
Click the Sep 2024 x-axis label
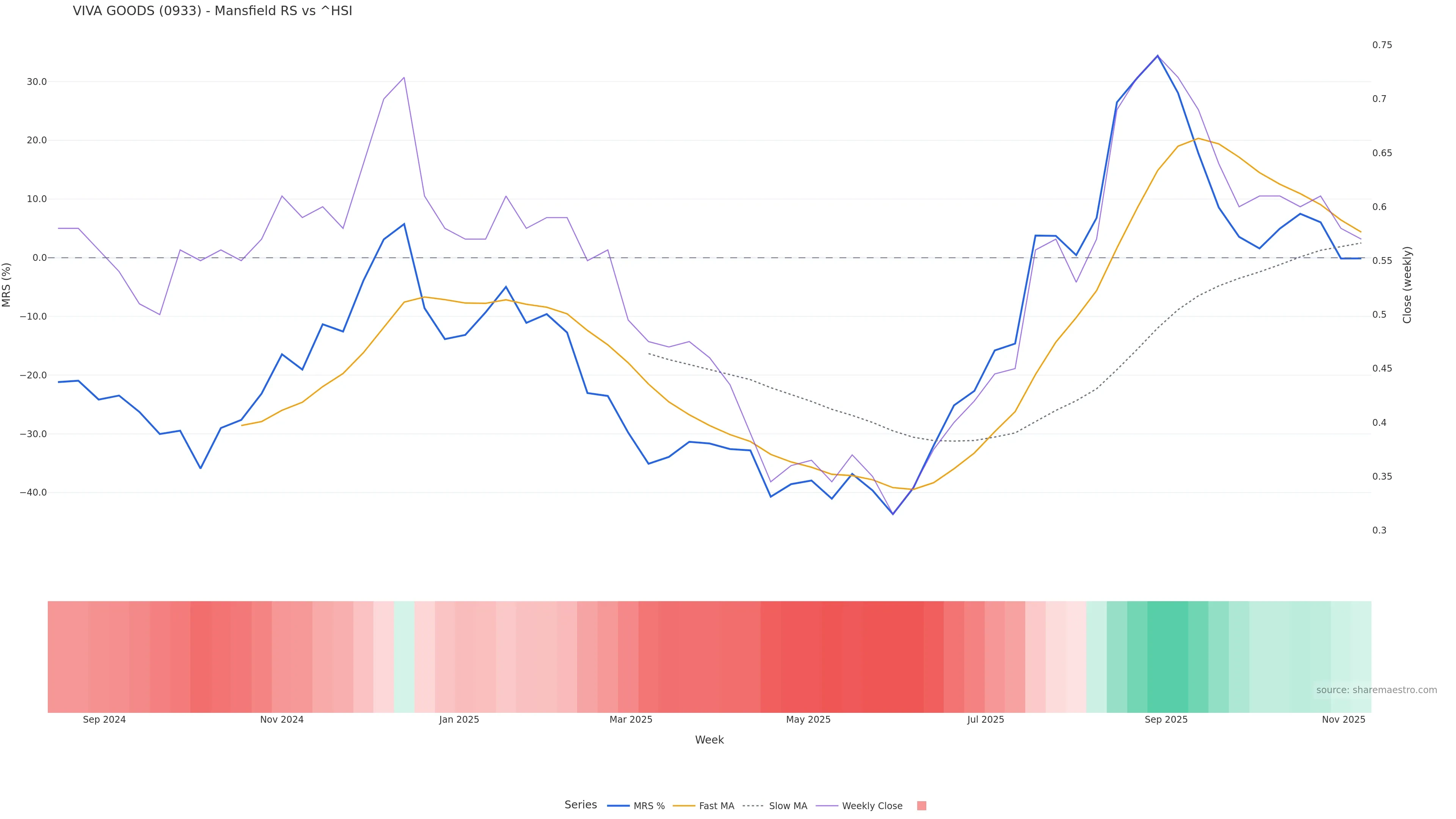pyautogui.click(x=105, y=720)
